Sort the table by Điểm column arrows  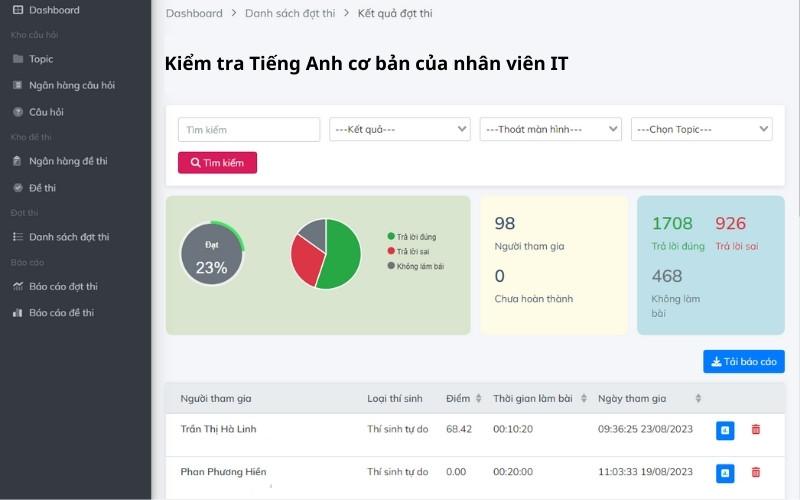479,398
